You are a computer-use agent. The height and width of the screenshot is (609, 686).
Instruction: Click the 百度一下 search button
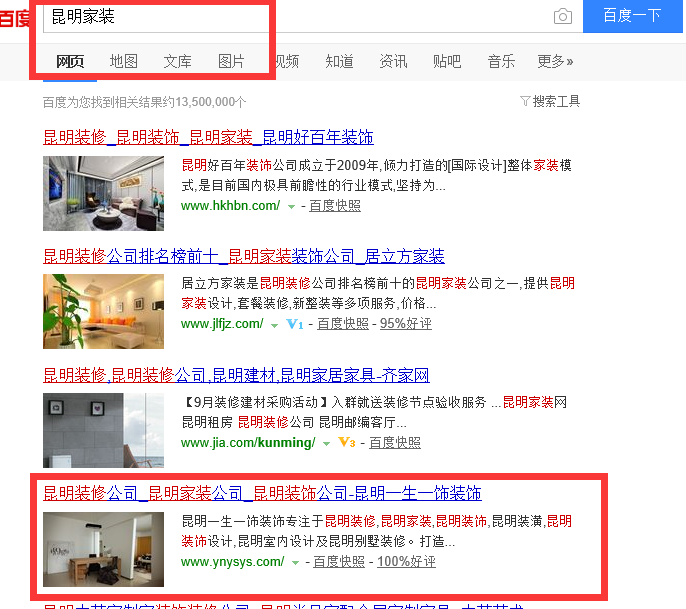pyautogui.click(x=632, y=16)
